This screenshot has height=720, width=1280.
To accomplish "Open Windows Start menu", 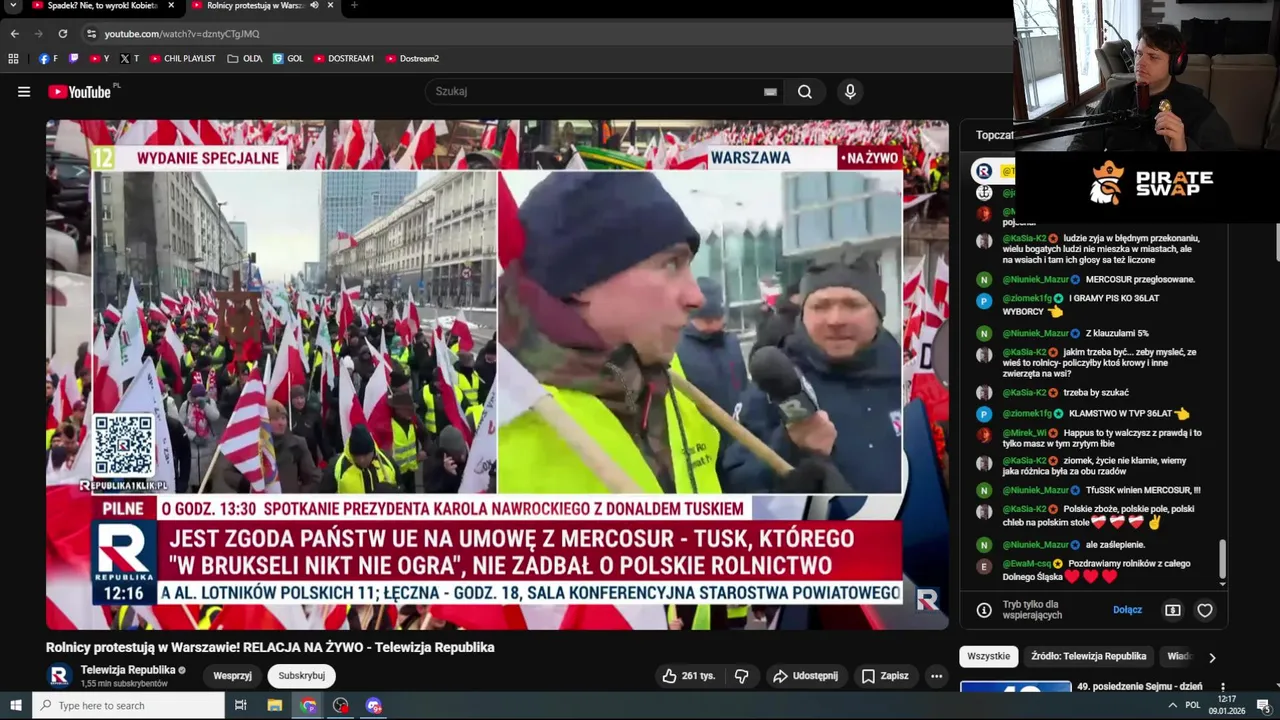I will point(15,705).
